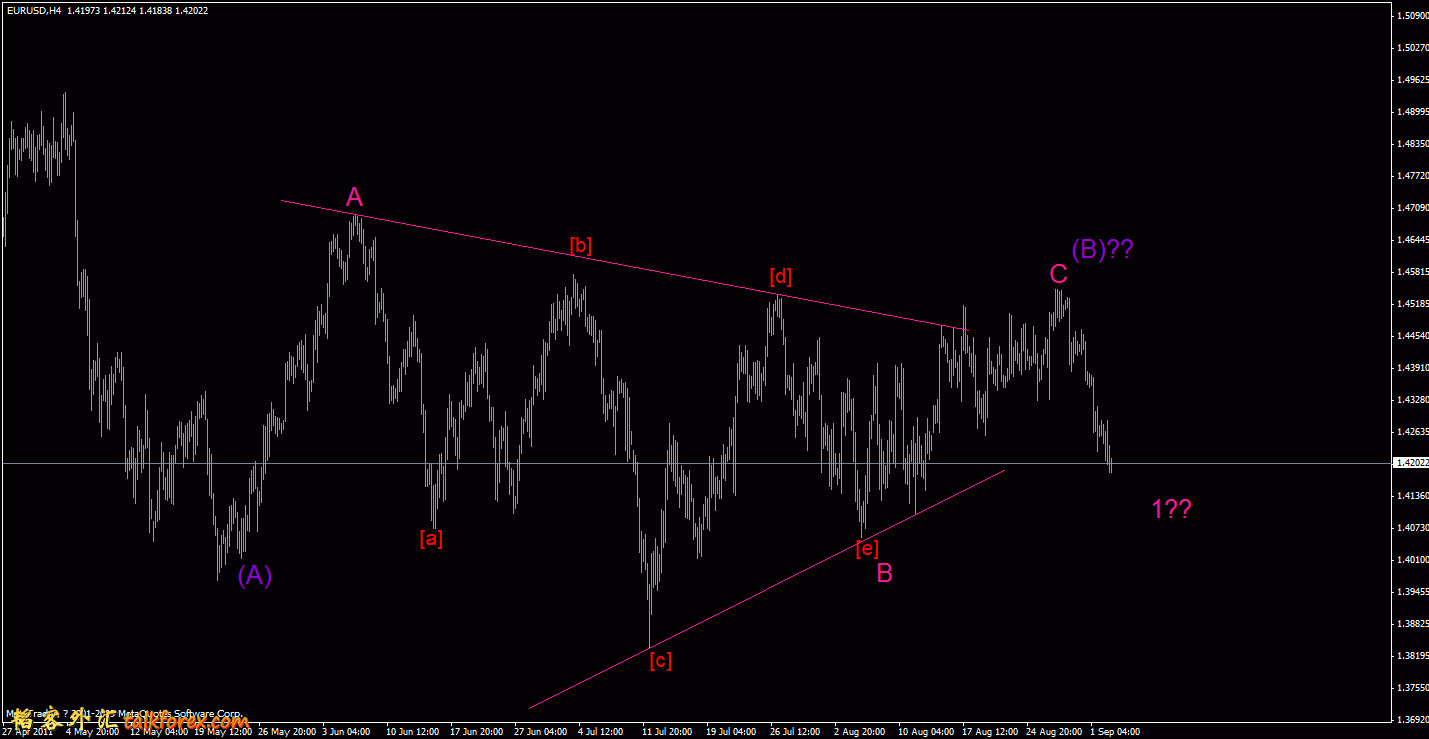Click time axis label 26 Jul 12:00
Image resolution: width=1429 pixels, height=739 pixels.
tap(796, 732)
